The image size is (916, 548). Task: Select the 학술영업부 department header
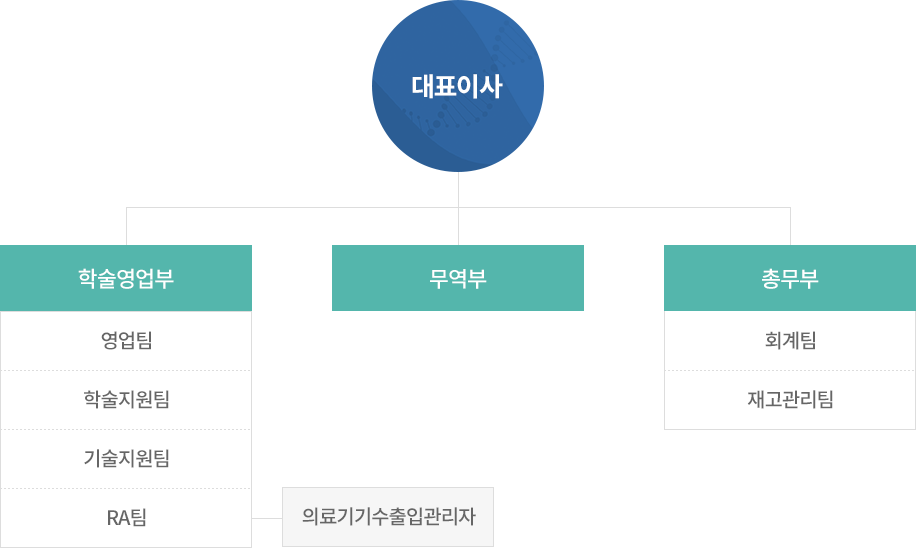point(126,278)
